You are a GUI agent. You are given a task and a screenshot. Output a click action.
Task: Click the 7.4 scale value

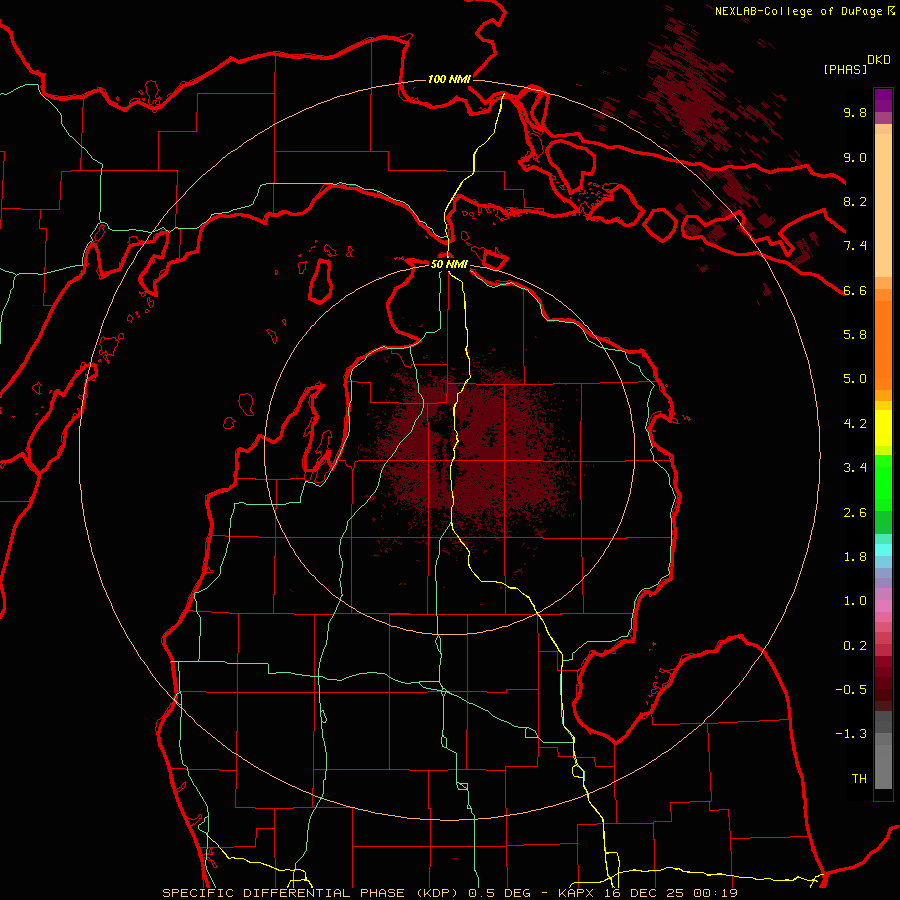click(x=855, y=246)
